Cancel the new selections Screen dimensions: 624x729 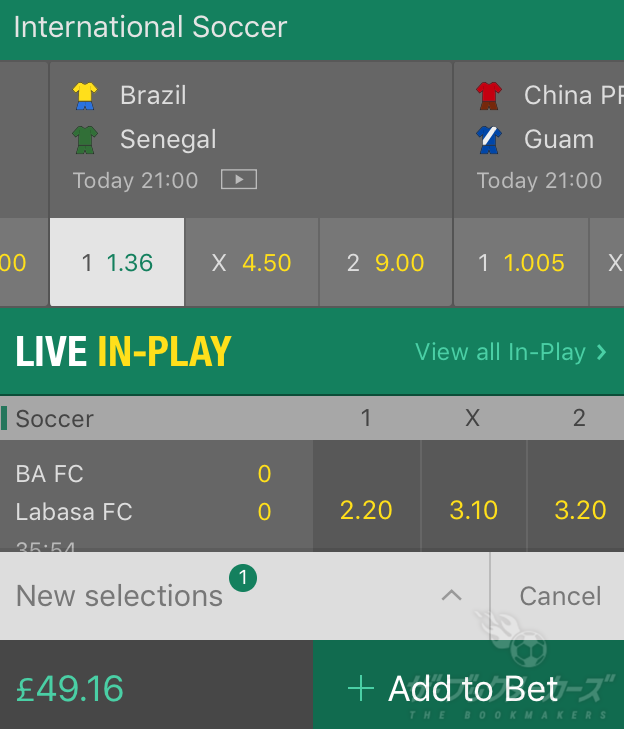coord(560,596)
